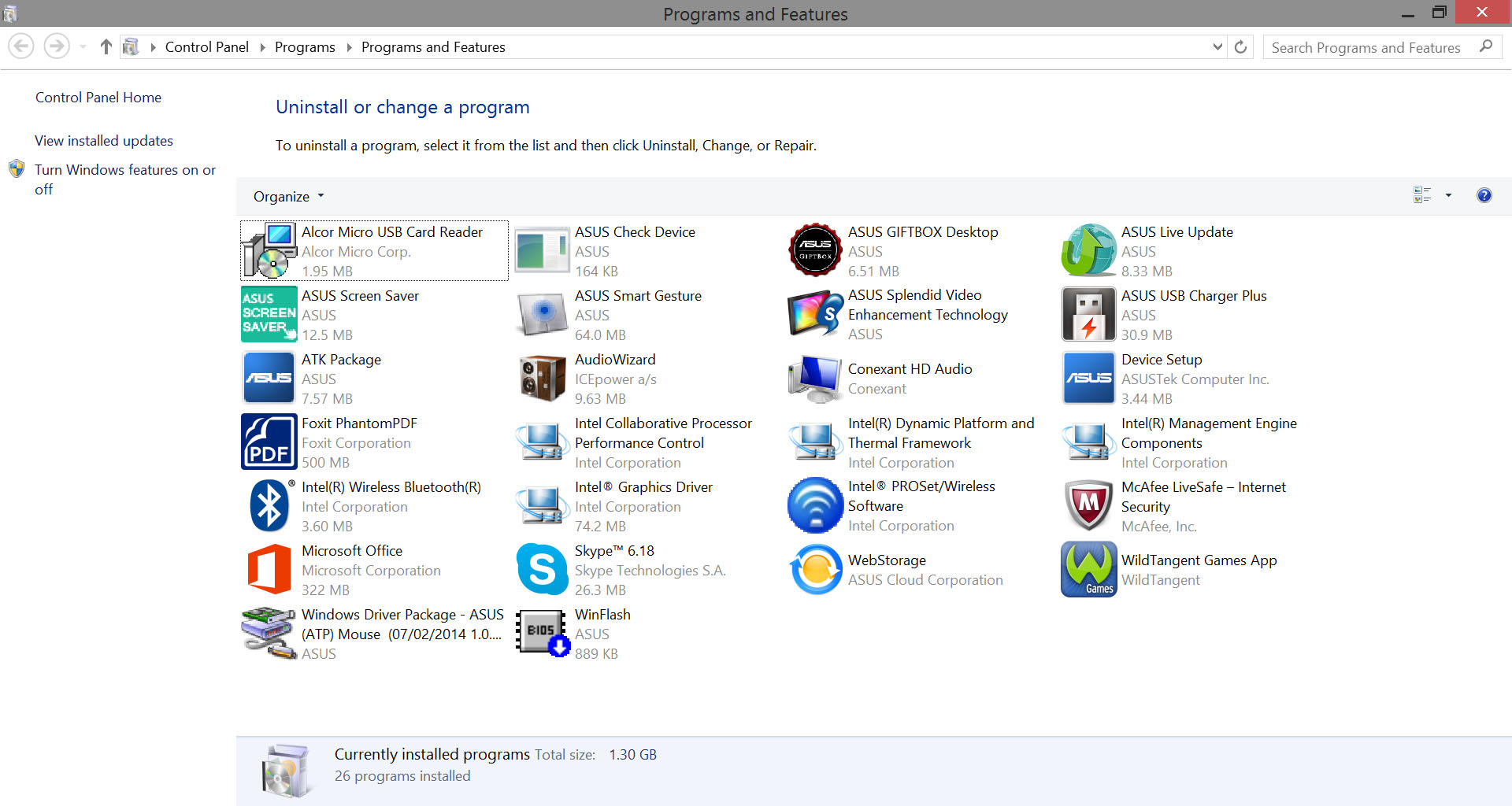Click the Back navigation arrow

[x=21, y=46]
